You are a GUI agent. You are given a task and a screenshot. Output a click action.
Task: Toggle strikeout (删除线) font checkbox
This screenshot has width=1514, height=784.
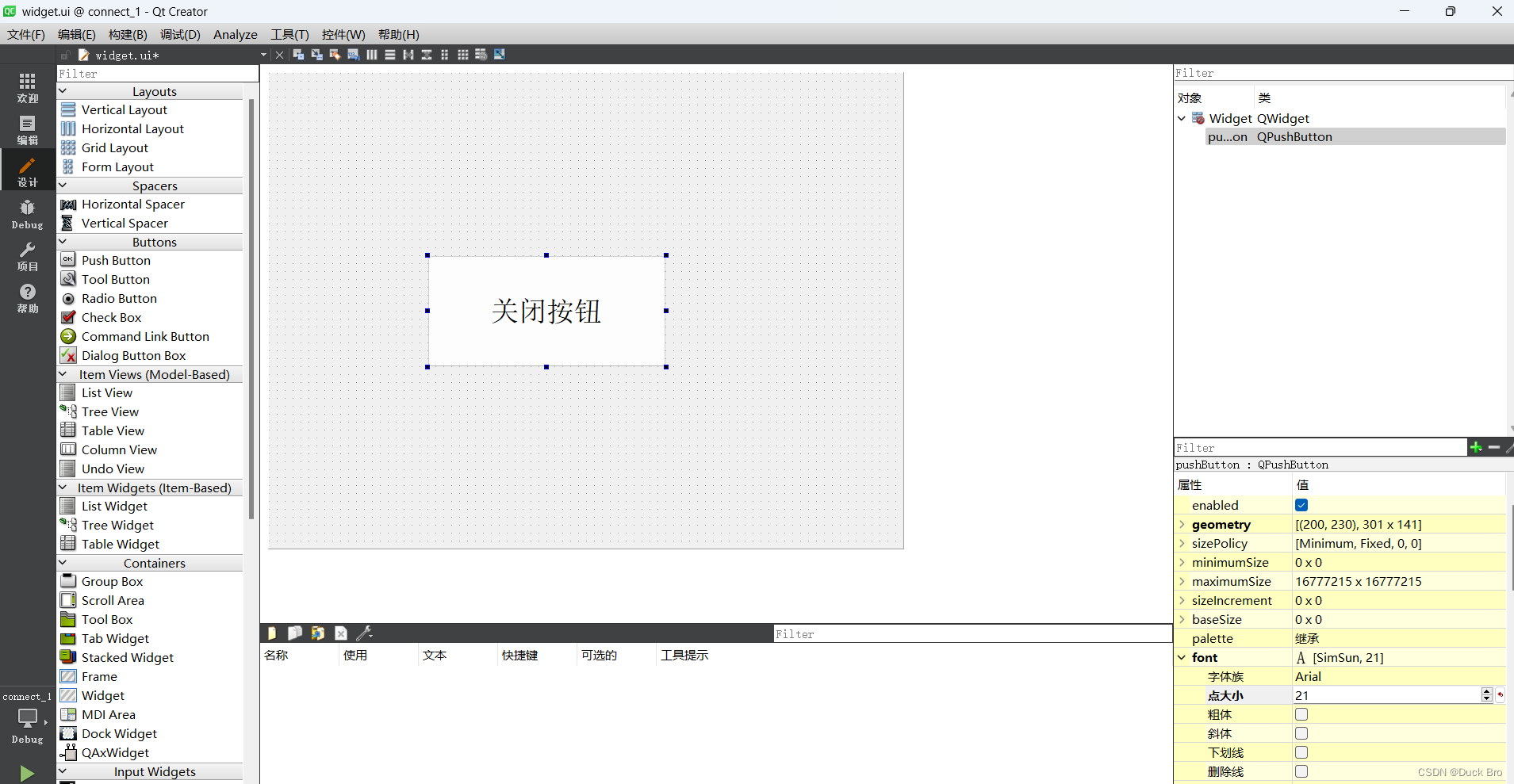[x=1301, y=771]
